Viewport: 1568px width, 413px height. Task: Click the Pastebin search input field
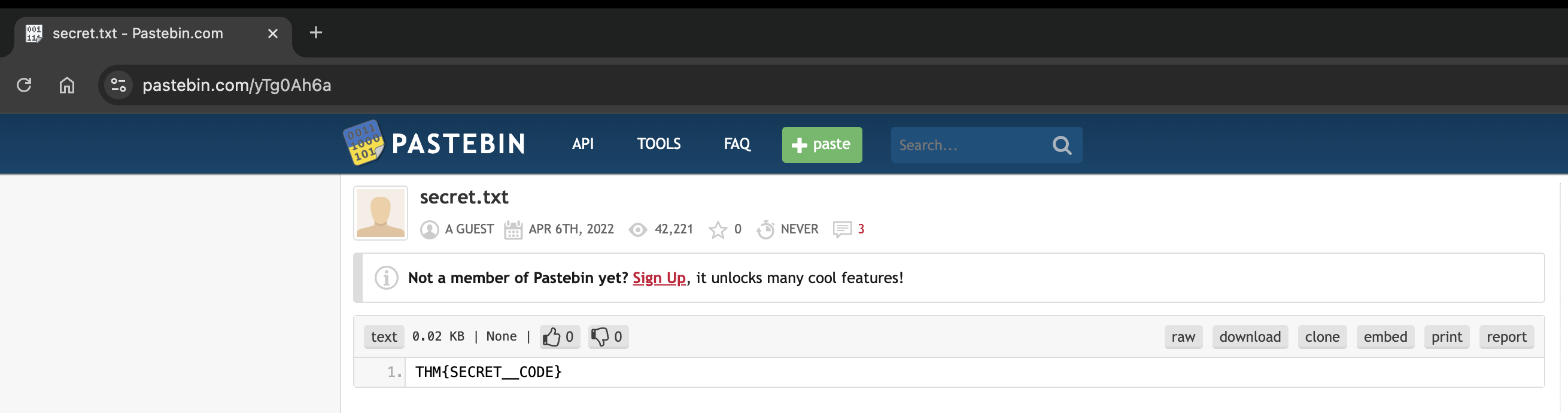coord(970,145)
